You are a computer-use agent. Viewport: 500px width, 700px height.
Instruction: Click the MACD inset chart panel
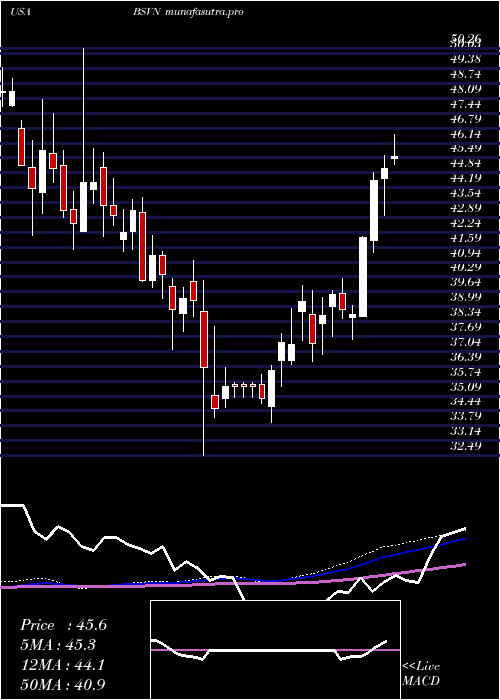pyautogui.click(x=275, y=650)
